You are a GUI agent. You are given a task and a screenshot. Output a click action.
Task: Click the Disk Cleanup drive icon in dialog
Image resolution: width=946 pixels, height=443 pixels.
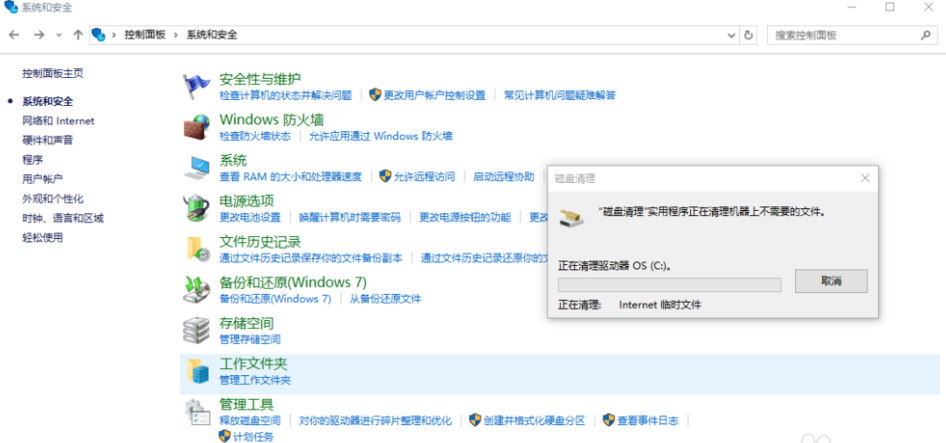(x=571, y=218)
